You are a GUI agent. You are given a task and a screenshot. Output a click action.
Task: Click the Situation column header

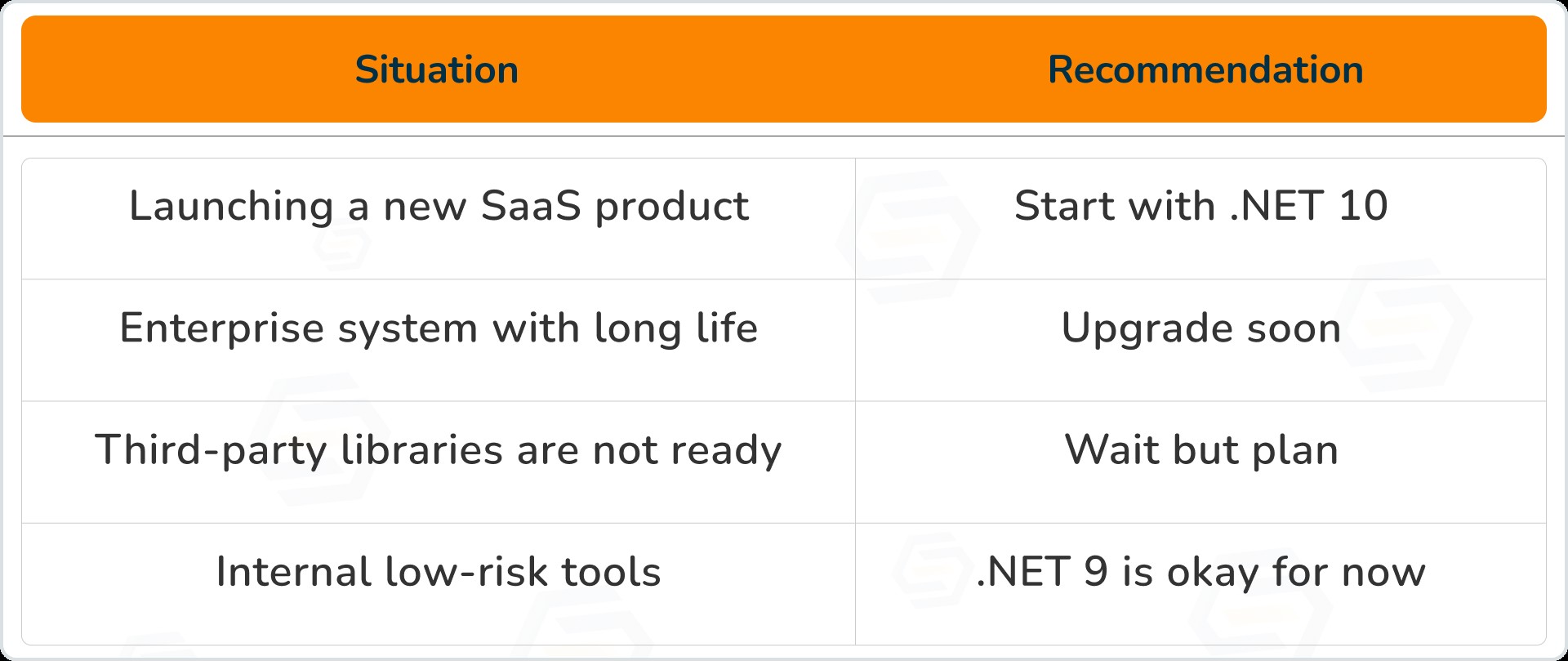click(x=436, y=70)
